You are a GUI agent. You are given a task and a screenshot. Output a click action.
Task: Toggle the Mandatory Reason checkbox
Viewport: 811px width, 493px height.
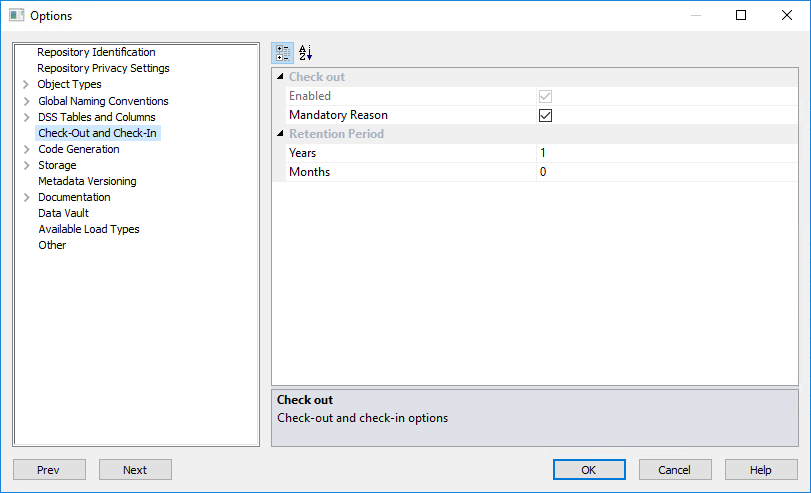545,115
